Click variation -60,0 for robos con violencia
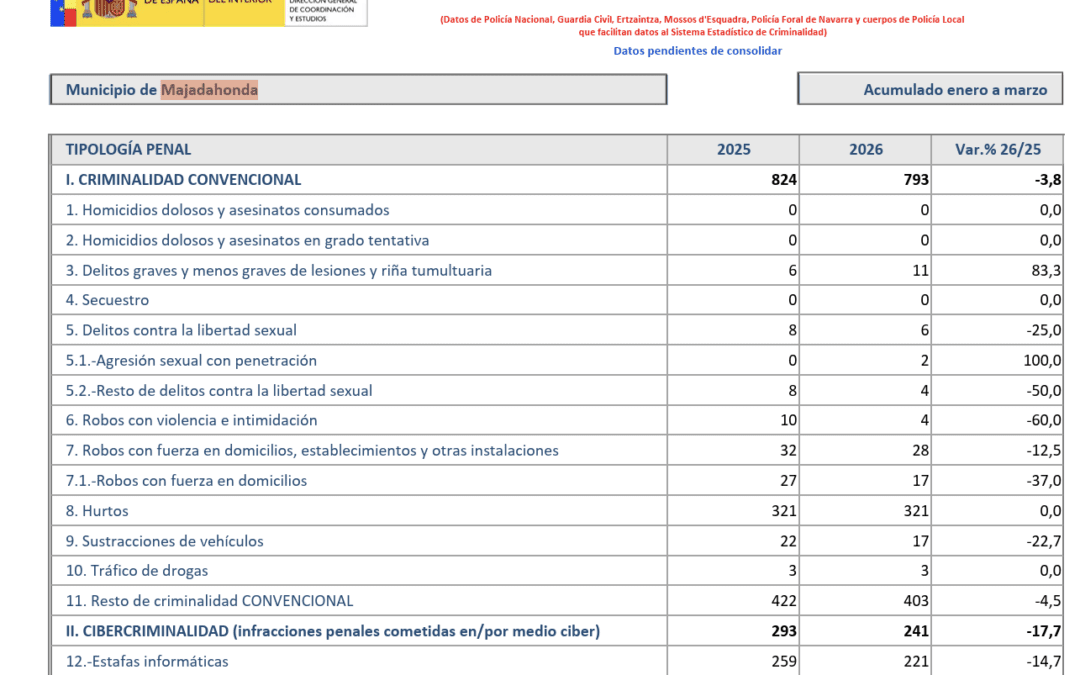The height and width of the screenshot is (675, 1080). pos(1044,420)
